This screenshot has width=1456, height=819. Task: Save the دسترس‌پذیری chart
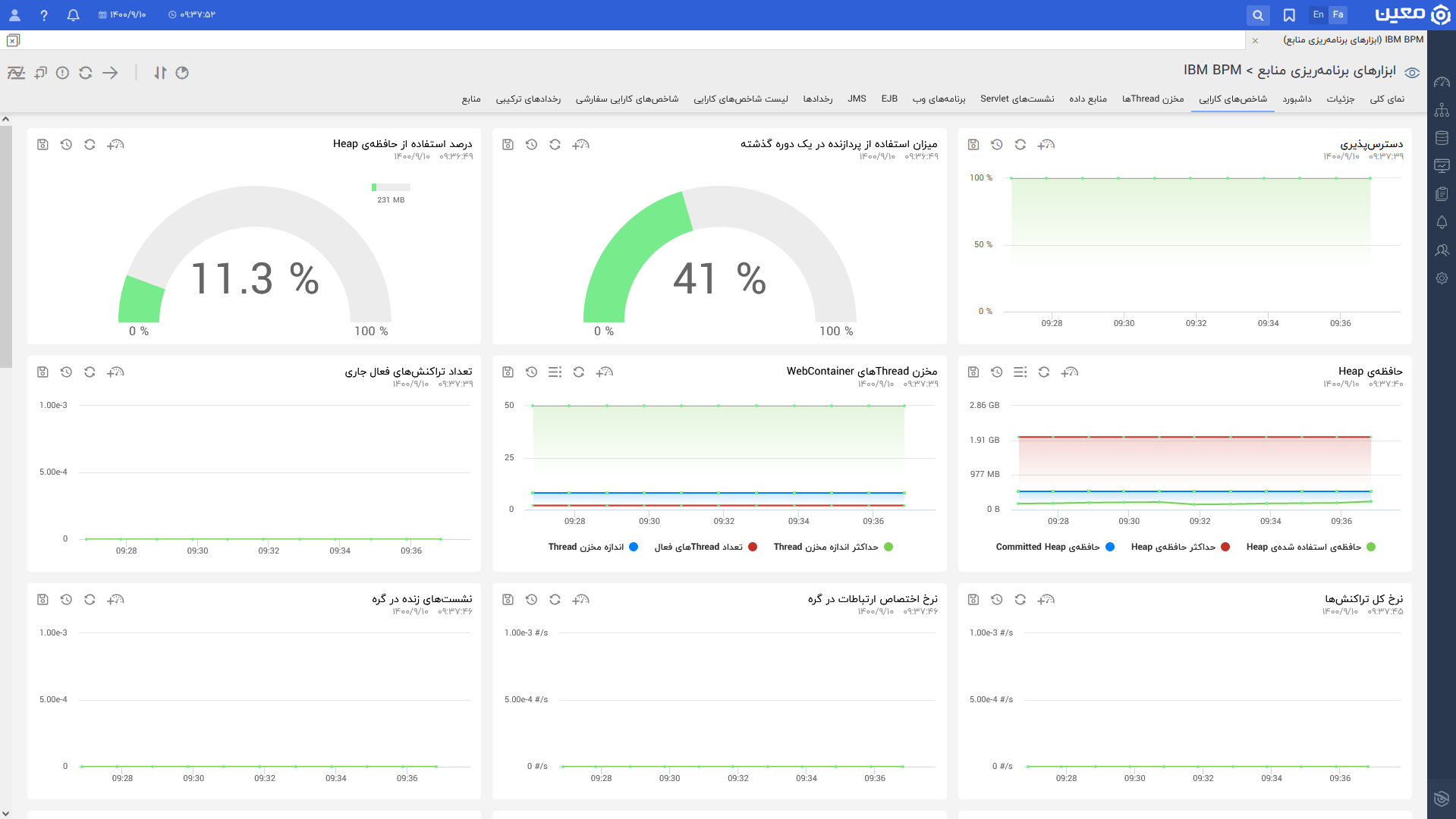(x=973, y=144)
